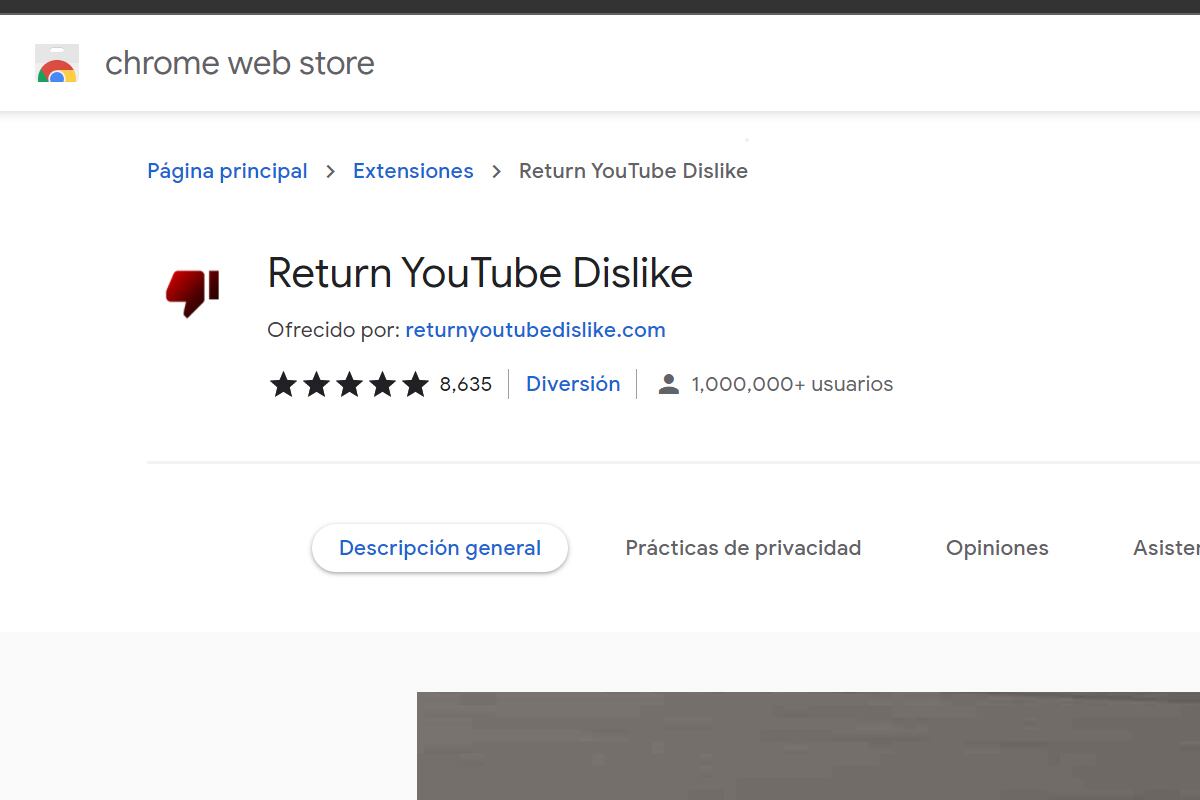This screenshot has width=1200, height=800.
Task: Open the Asistencia tab
Action: point(1170,548)
